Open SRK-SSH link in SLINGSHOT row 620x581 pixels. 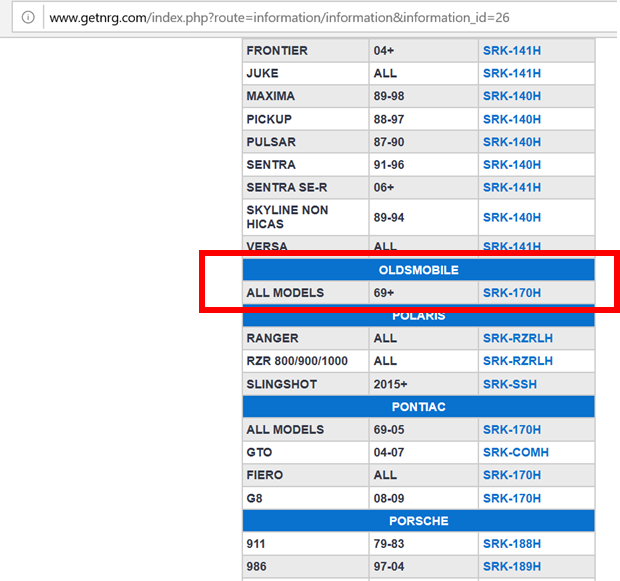(x=510, y=384)
